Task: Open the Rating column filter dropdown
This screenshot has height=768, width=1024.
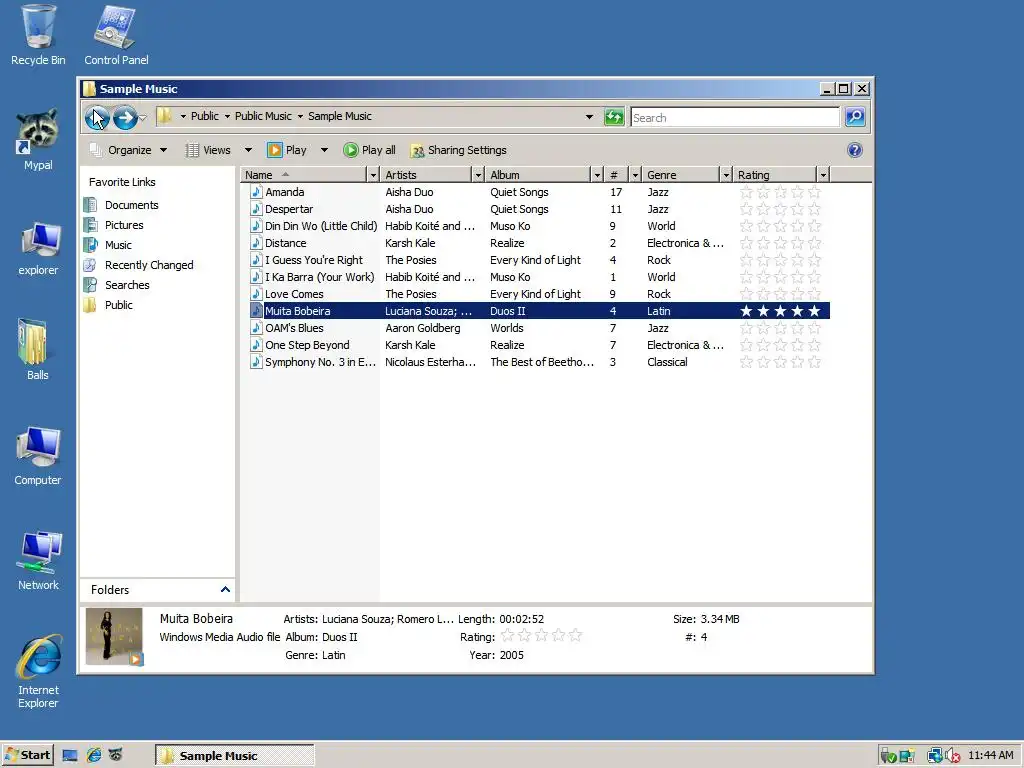Action: [823, 175]
